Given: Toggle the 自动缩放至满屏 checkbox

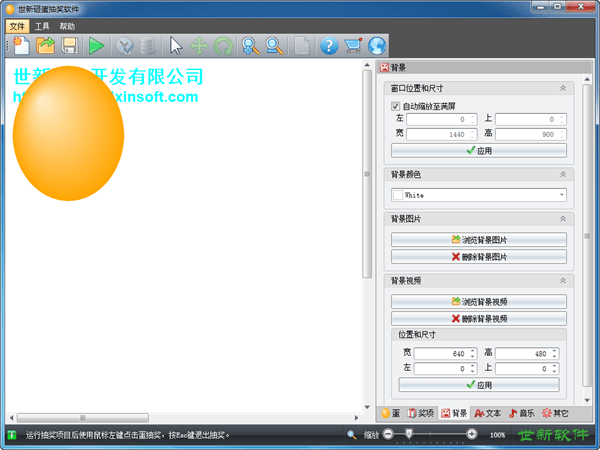Looking at the screenshot, I should pos(396,106).
